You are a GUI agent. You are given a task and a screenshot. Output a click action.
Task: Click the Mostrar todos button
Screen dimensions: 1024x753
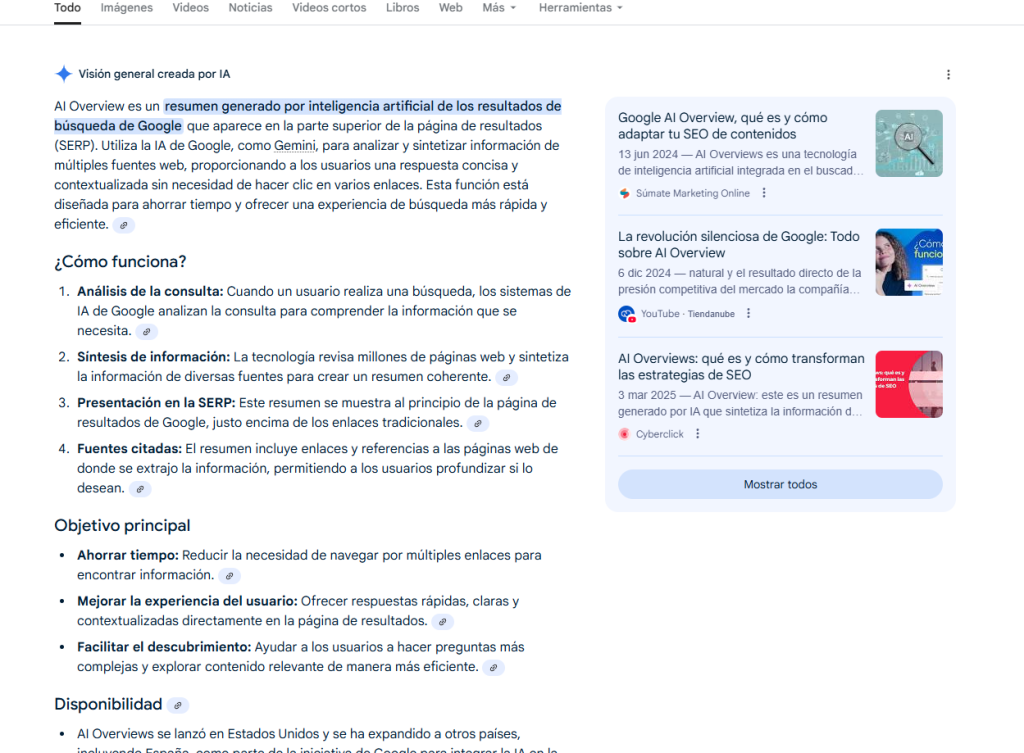(780, 485)
